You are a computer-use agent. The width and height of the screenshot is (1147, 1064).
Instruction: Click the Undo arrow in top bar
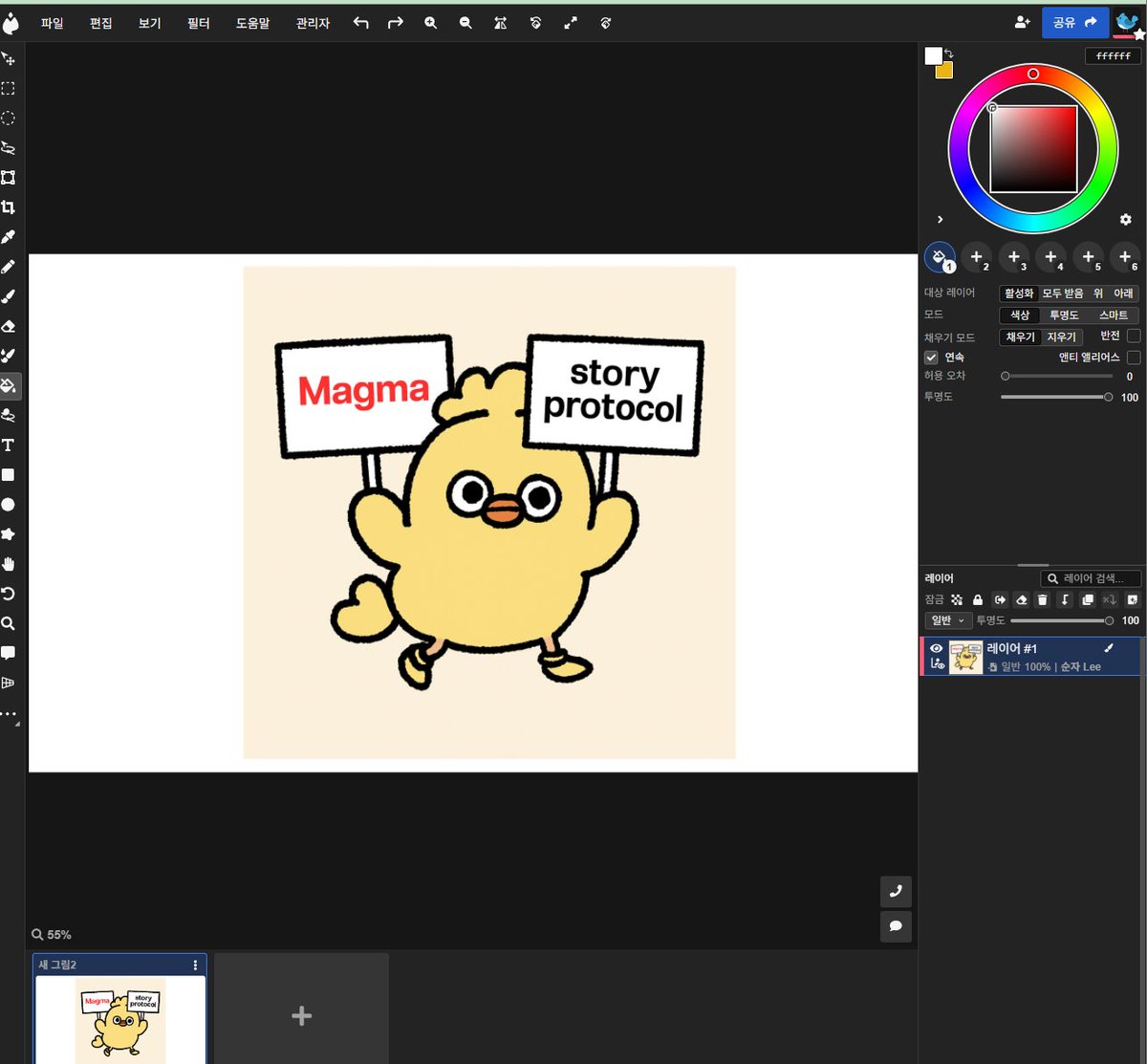coord(360,23)
